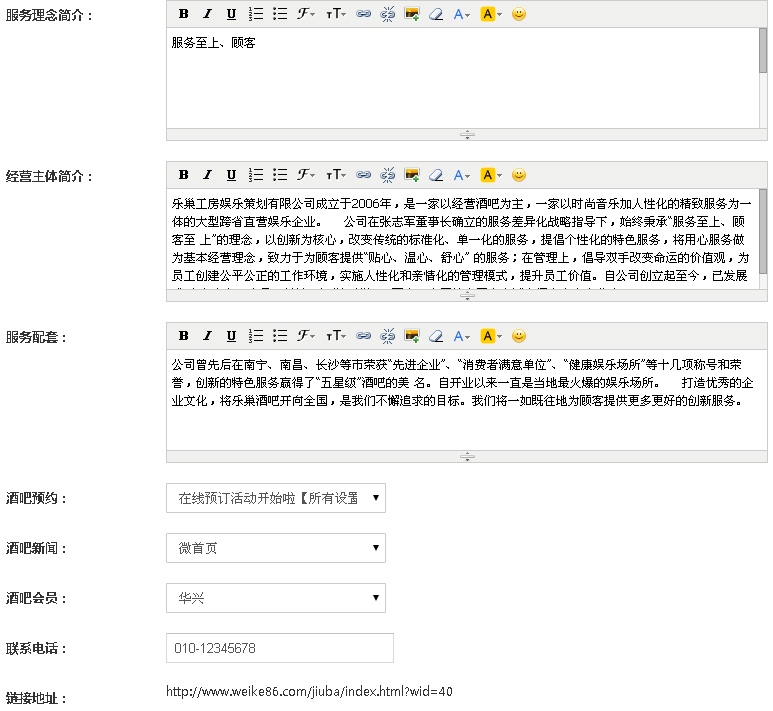Insert image in 经营主体简介 editor
The image size is (773, 711).
411,175
